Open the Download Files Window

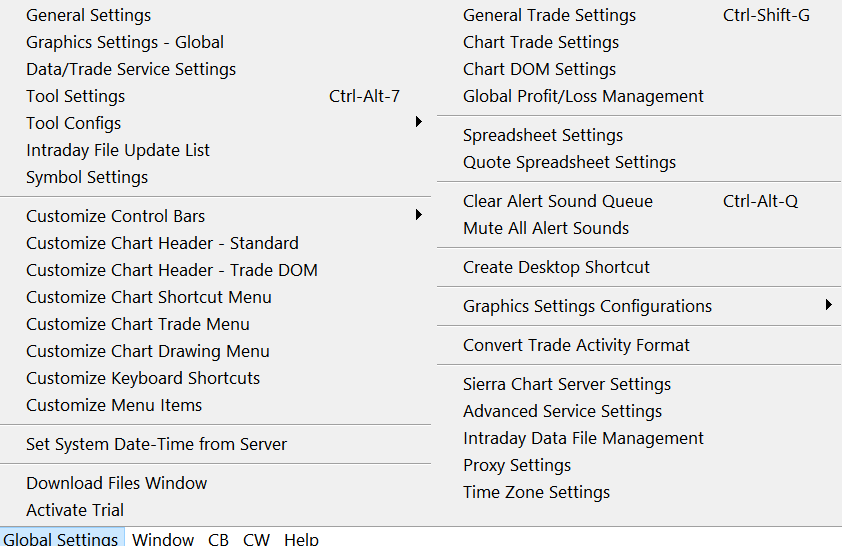coord(117,483)
